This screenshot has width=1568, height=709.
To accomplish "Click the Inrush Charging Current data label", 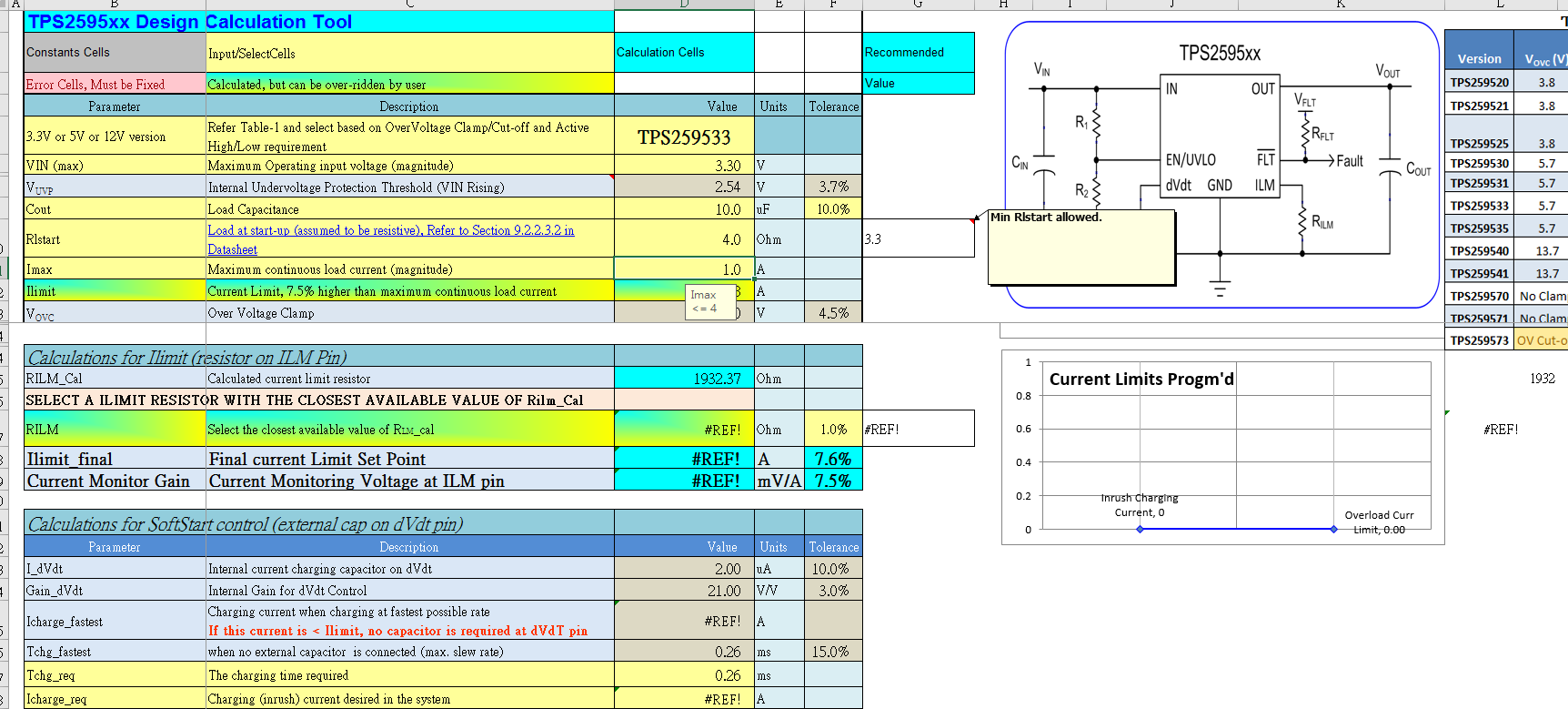I will 1140,505.
